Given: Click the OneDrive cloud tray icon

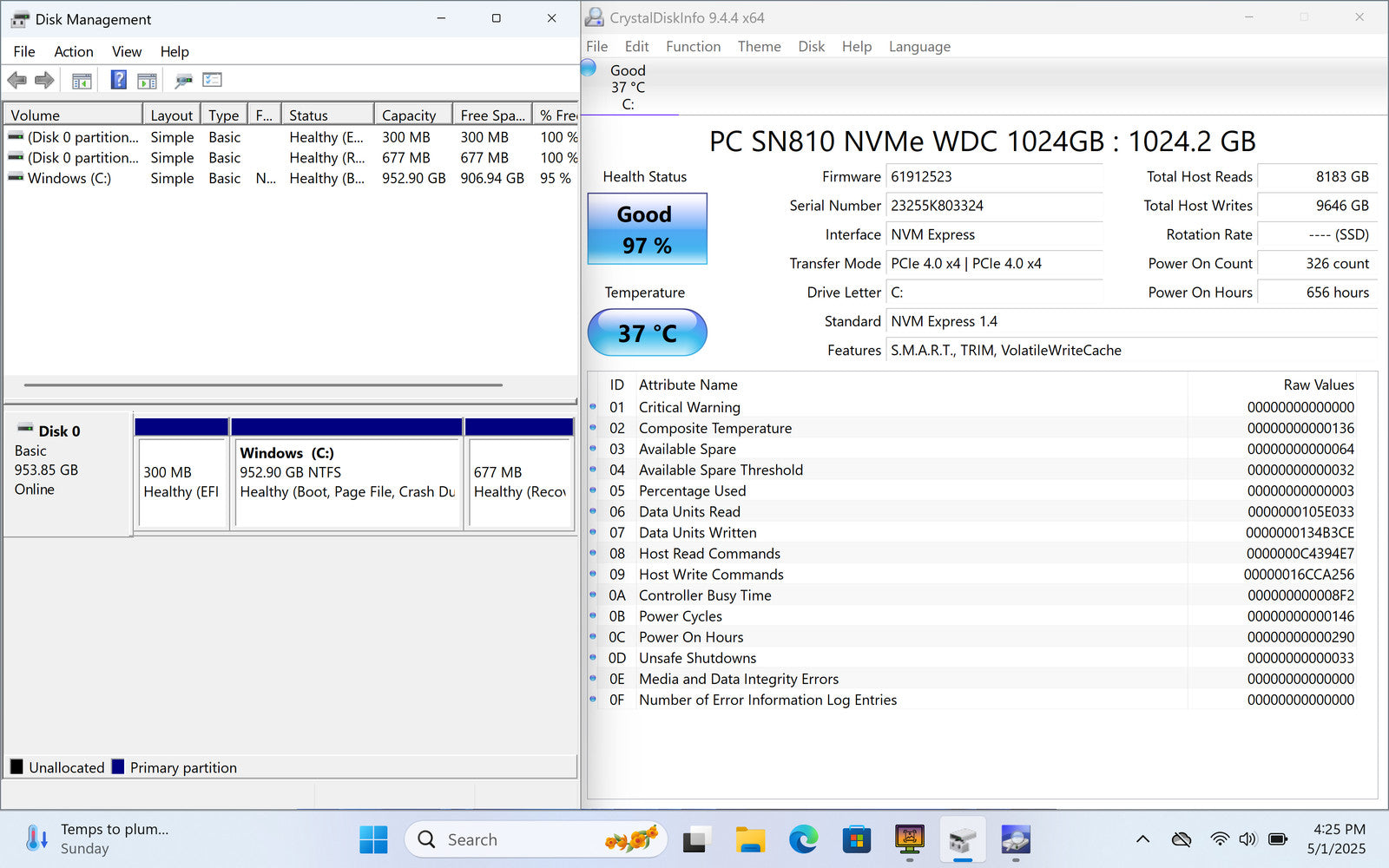Looking at the screenshot, I should (1182, 839).
